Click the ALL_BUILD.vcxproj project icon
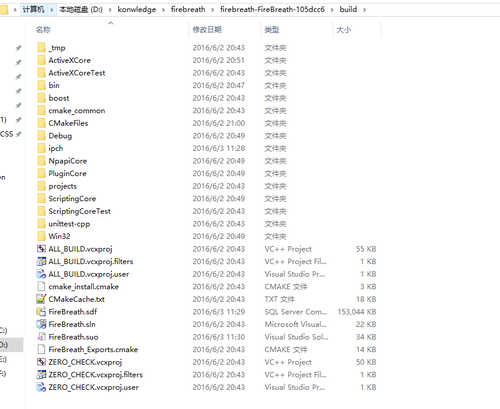Screen dimensions: 500x409 point(41,249)
